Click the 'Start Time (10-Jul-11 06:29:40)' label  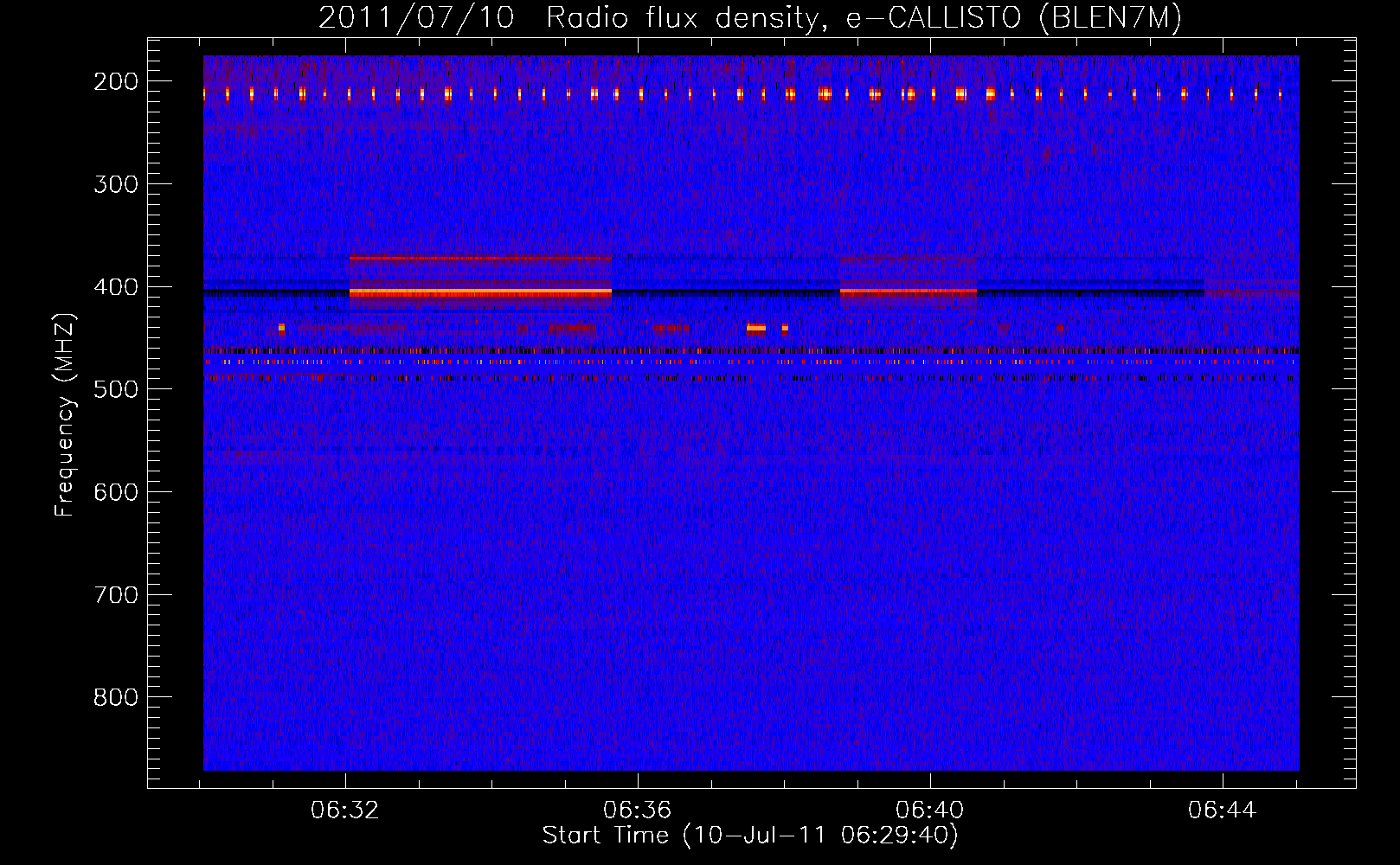750,836
